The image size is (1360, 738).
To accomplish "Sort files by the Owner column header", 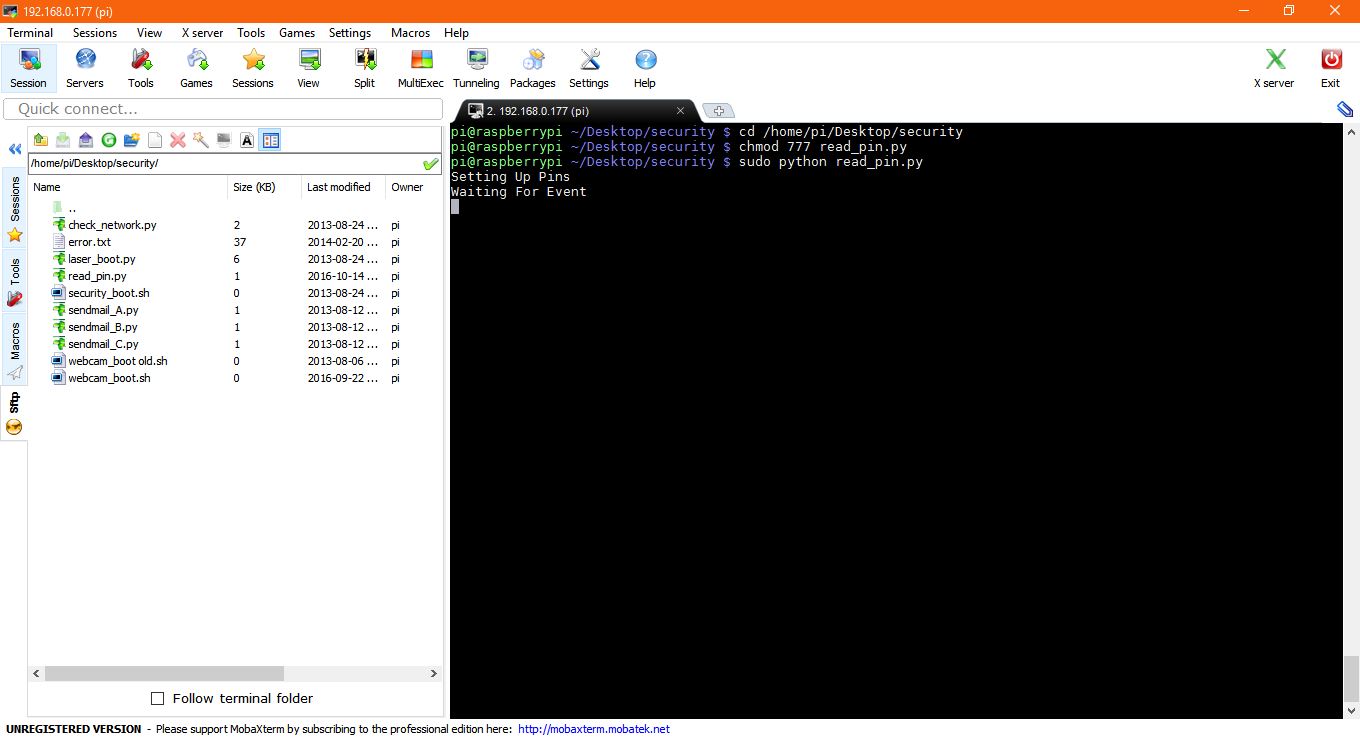I will pyautogui.click(x=412, y=187).
